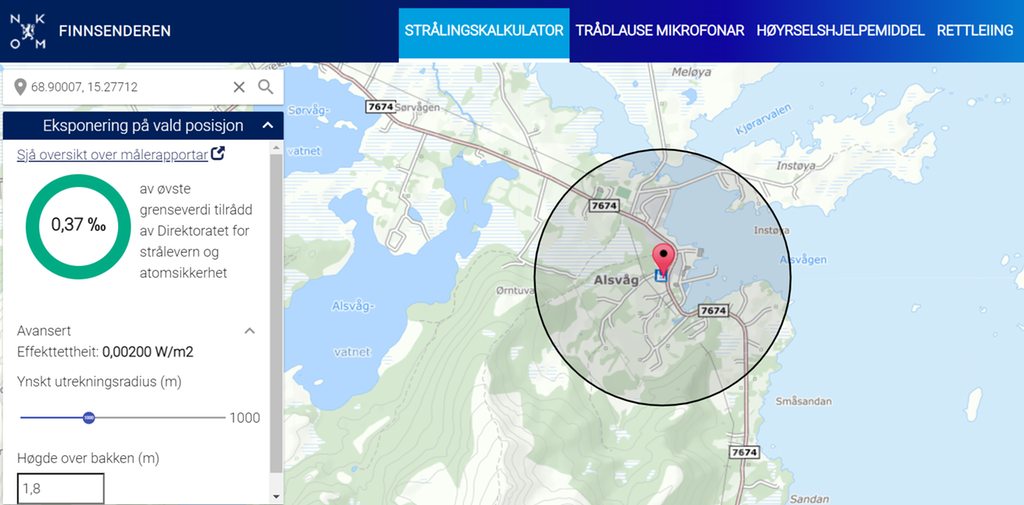The height and width of the screenshot is (505, 1024).
Task: Click the Ørntuva label on the map
Action: [516, 289]
